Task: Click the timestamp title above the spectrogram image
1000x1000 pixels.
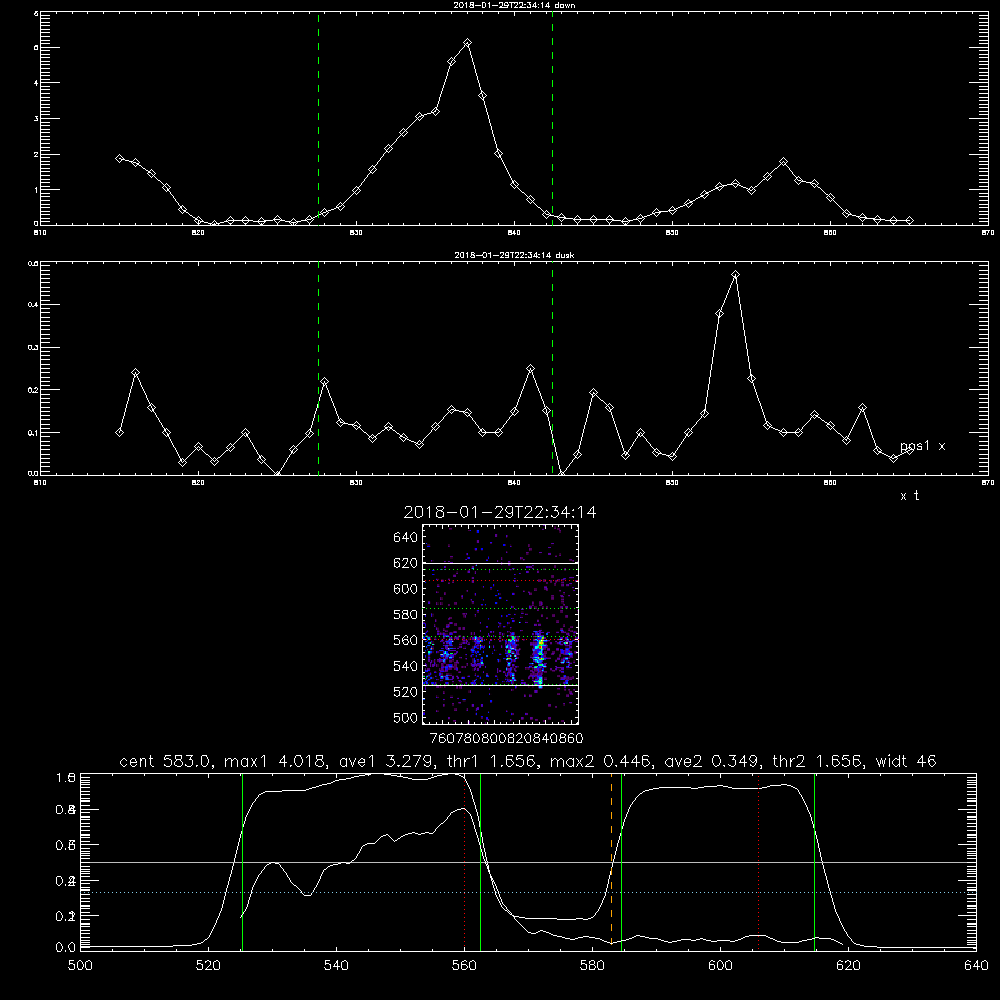Action: click(500, 512)
